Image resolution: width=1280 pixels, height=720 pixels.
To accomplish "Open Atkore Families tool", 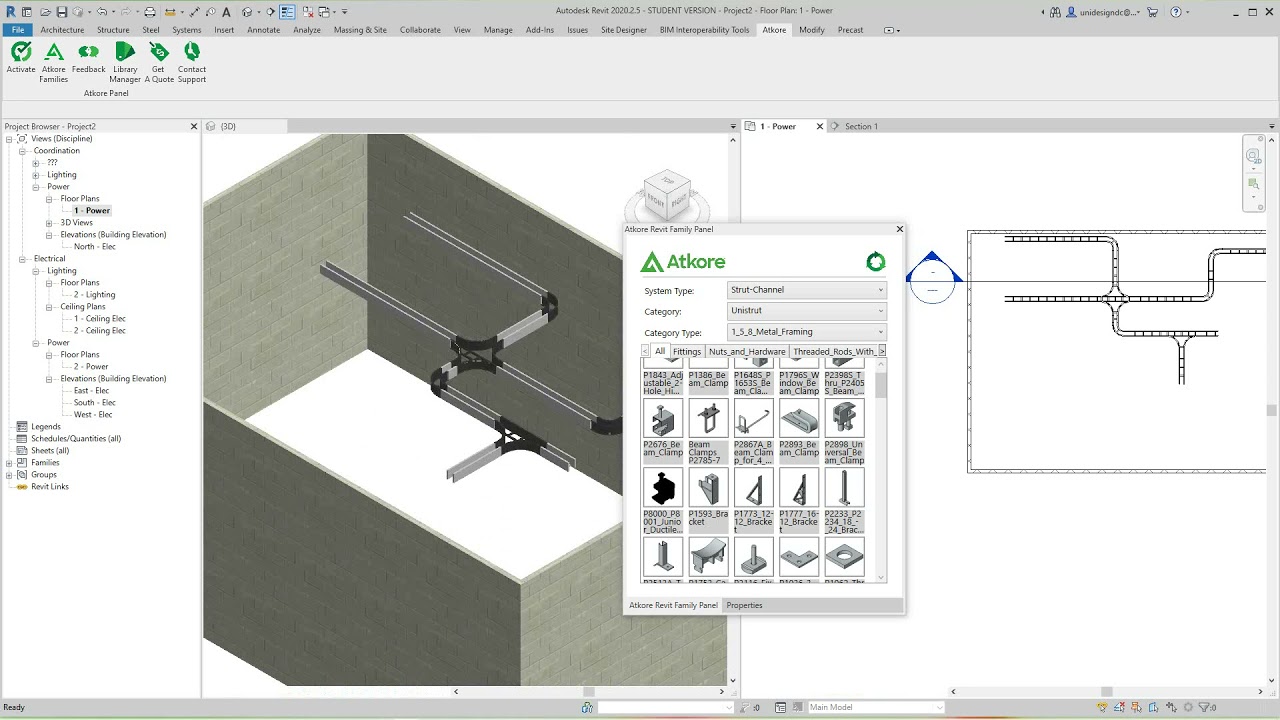I will coord(54,62).
